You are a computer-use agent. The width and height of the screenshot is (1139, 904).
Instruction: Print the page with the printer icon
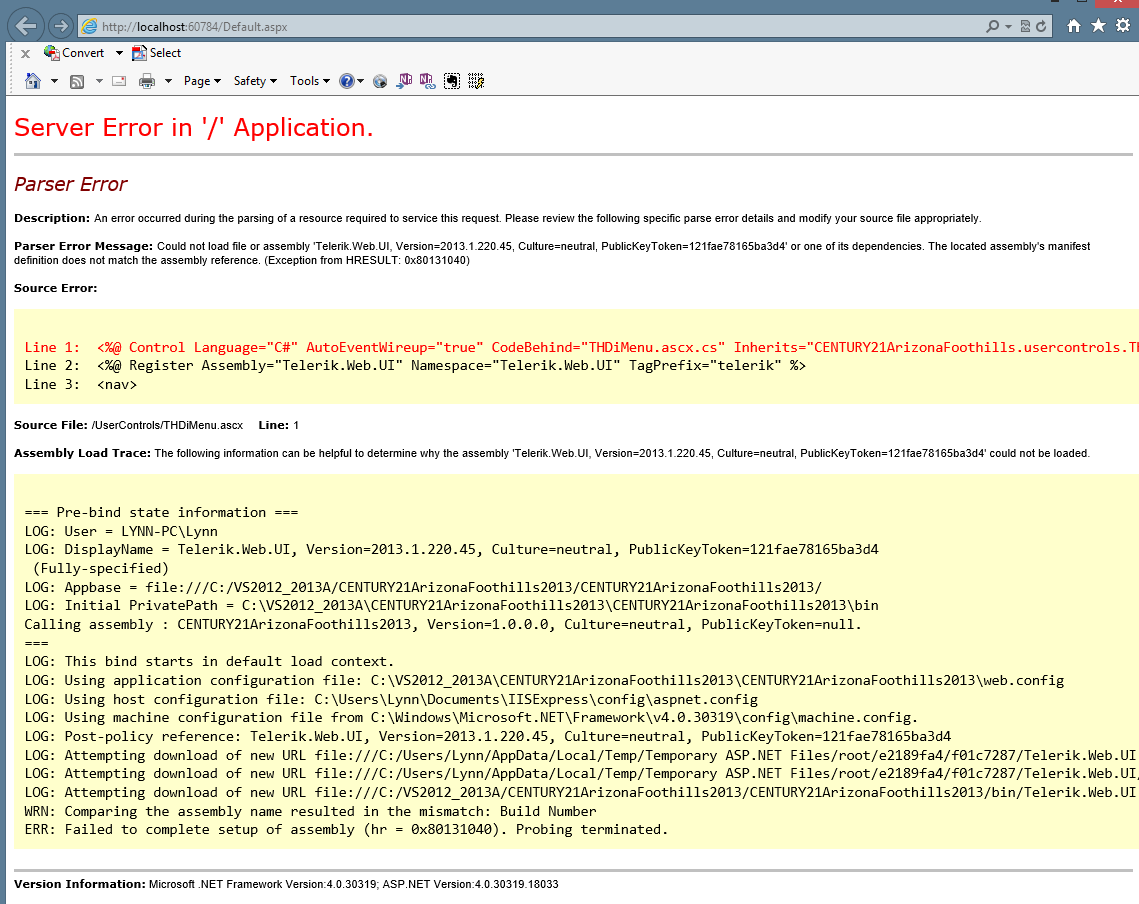(x=147, y=81)
